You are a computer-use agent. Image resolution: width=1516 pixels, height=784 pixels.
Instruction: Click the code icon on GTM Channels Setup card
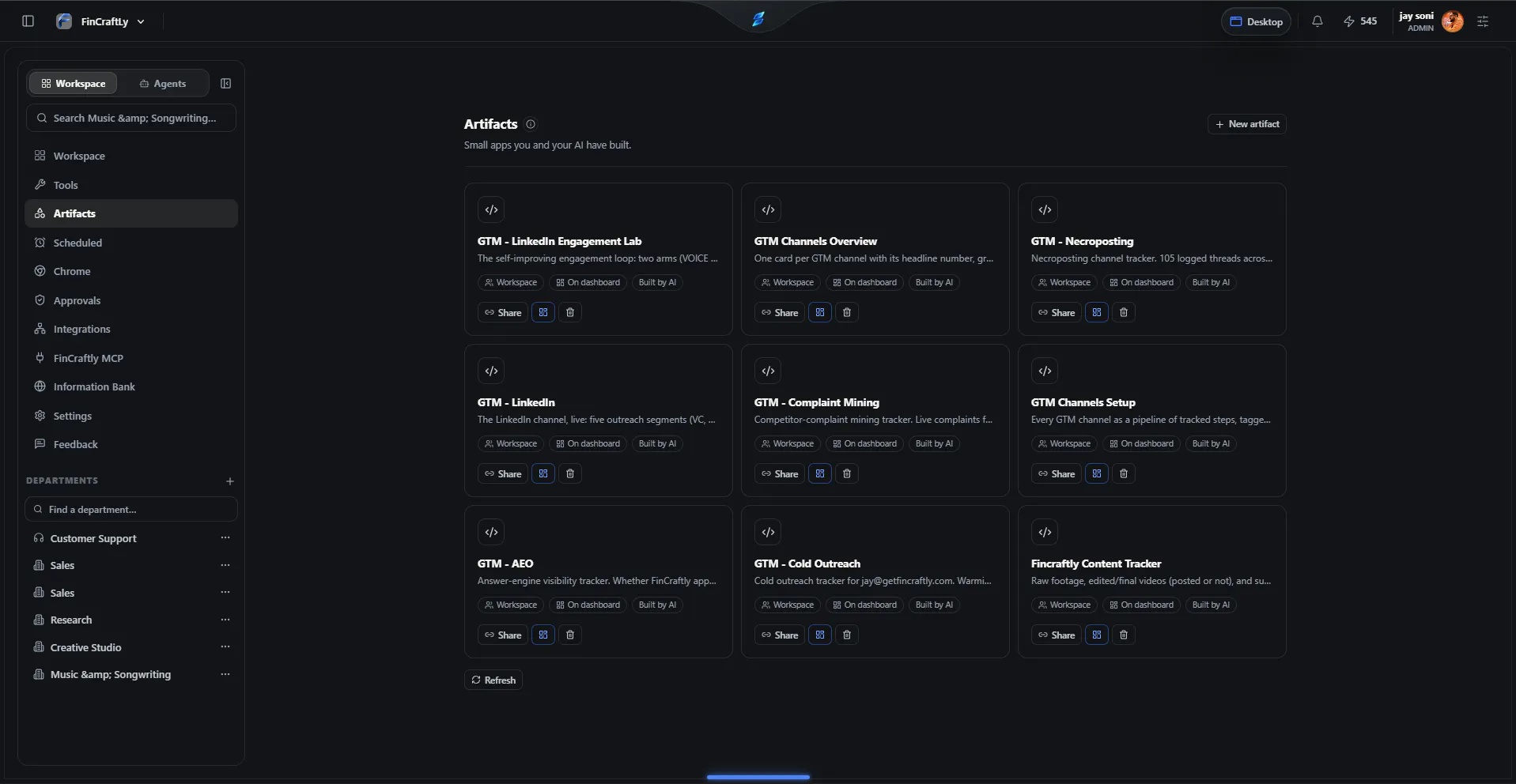[1045, 371]
